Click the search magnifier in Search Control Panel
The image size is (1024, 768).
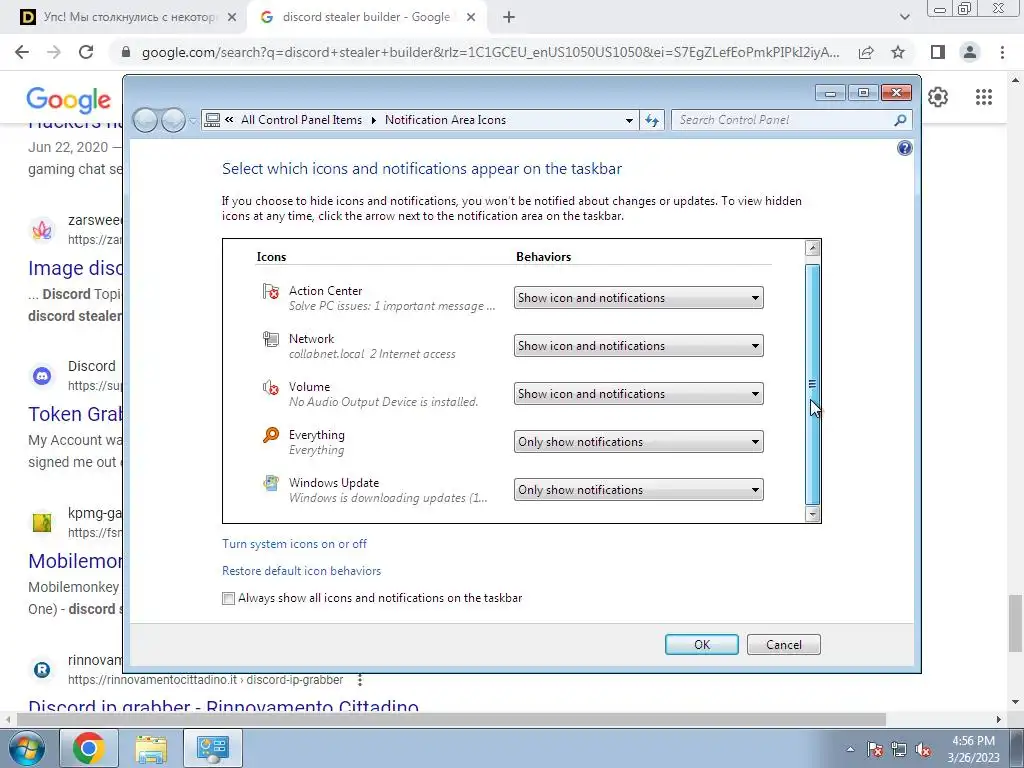(x=900, y=120)
